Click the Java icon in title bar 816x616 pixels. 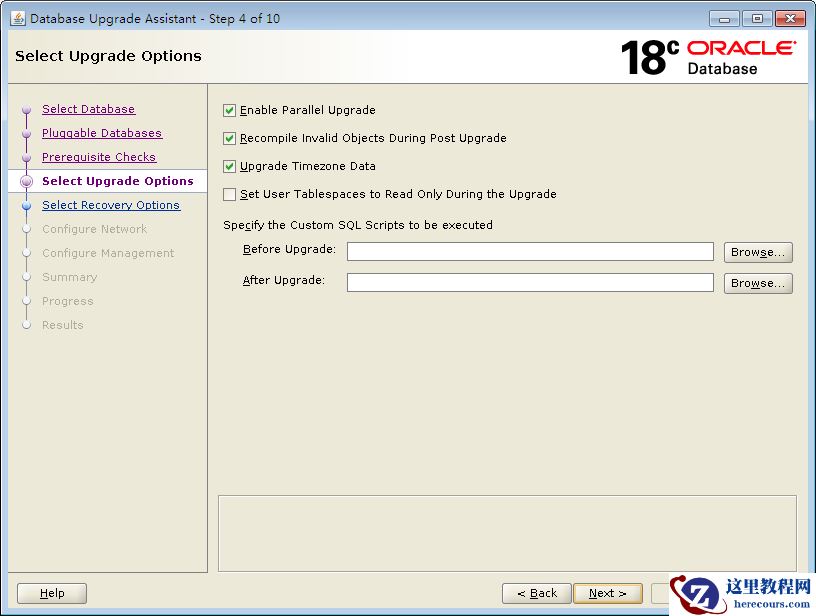click(18, 19)
